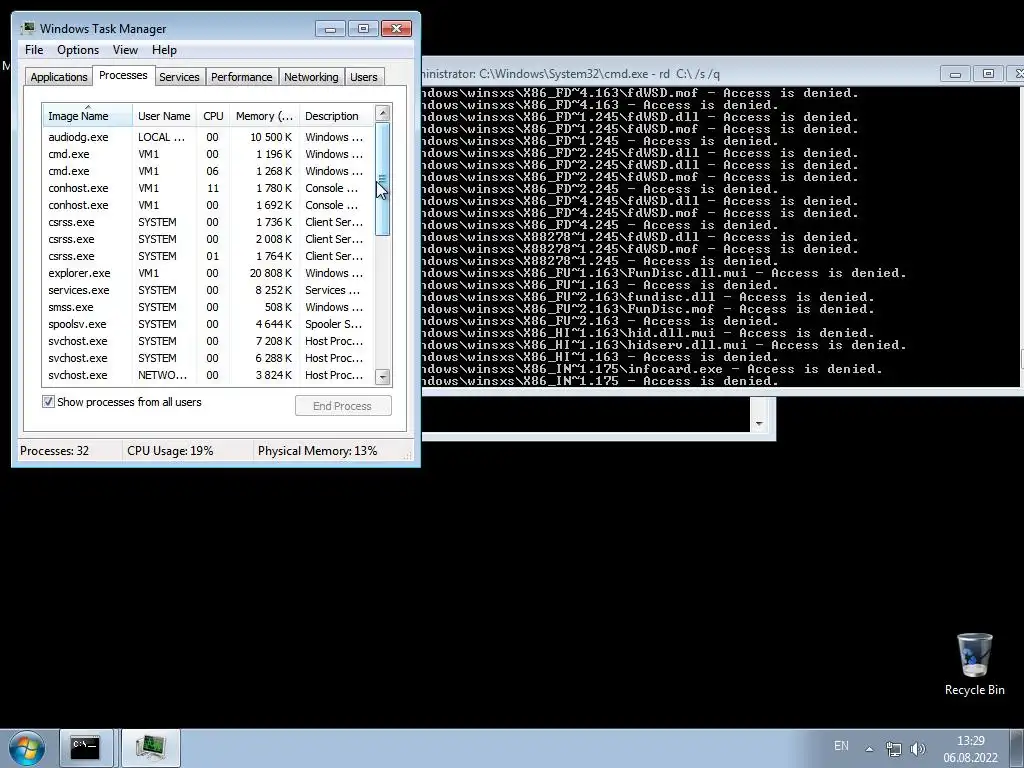Image resolution: width=1024 pixels, height=768 pixels.
Task: Click the Task Manager title bar icon
Action: tap(27, 29)
